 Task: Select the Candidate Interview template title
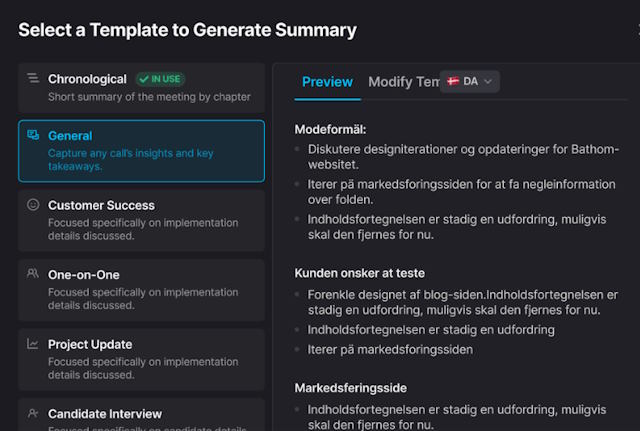point(105,413)
